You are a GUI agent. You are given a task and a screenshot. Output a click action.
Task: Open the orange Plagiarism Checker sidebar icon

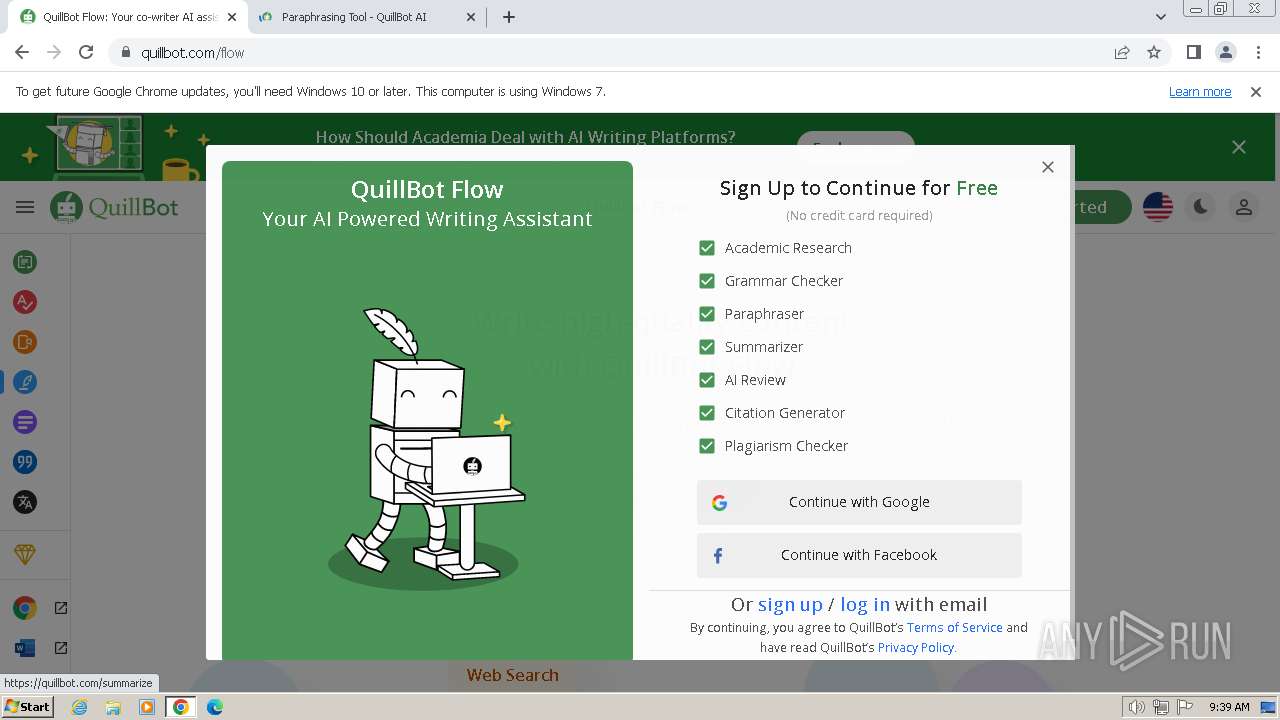[25, 342]
